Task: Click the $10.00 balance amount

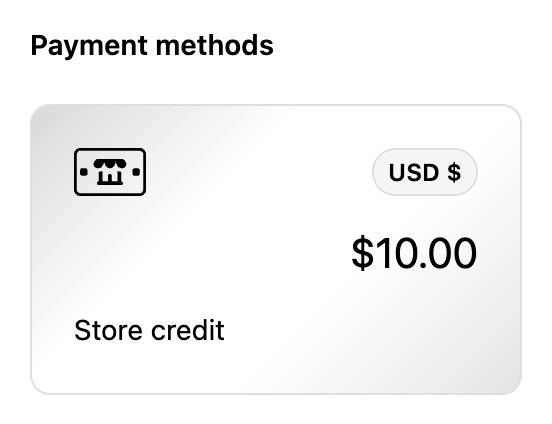Action: [414, 253]
